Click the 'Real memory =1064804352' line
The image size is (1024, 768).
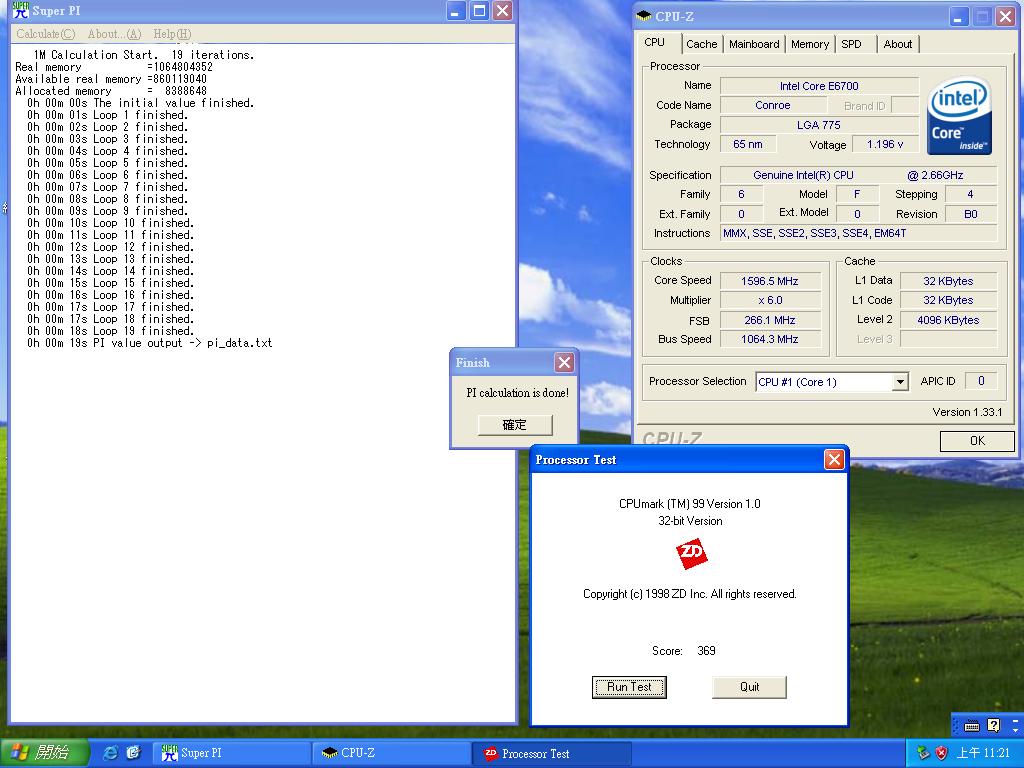pyautogui.click(x=114, y=67)
